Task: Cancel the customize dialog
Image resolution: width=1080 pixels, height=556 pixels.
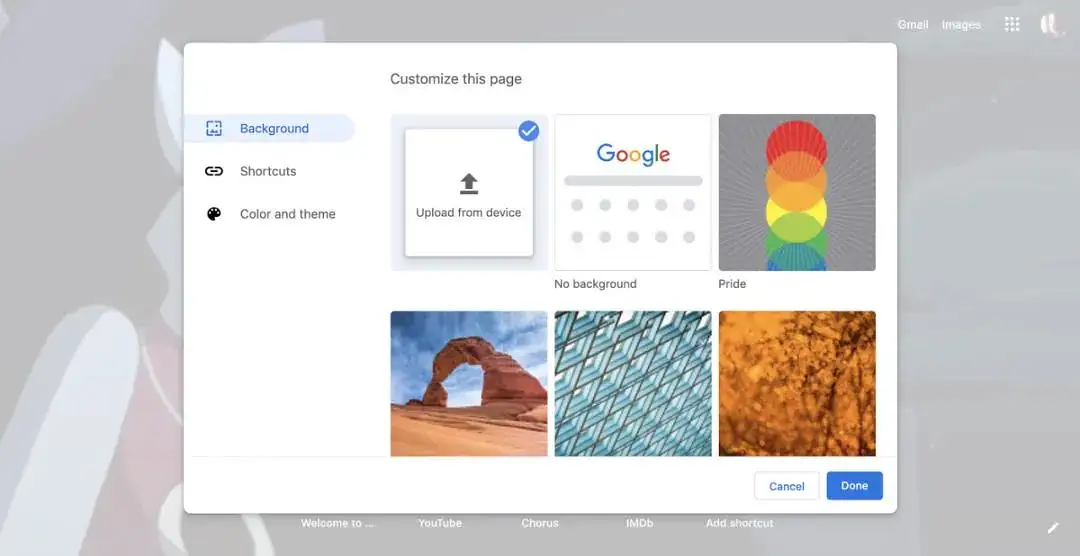Action: [786, 486]
